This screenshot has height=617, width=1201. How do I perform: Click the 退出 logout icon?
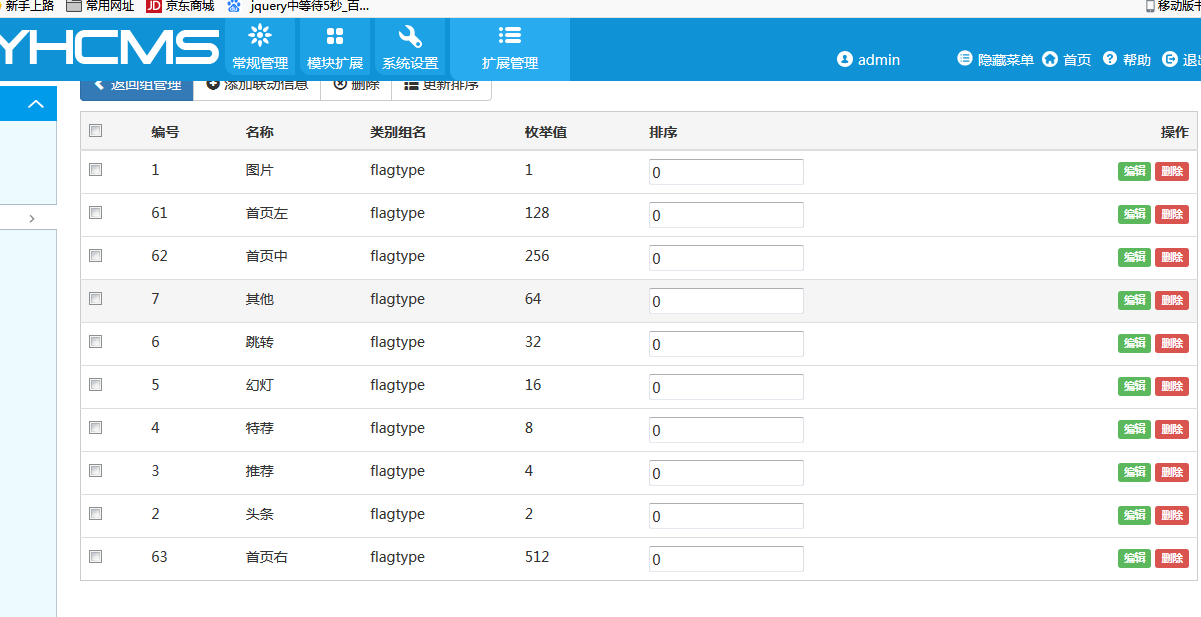click(x=1170, y=60)
